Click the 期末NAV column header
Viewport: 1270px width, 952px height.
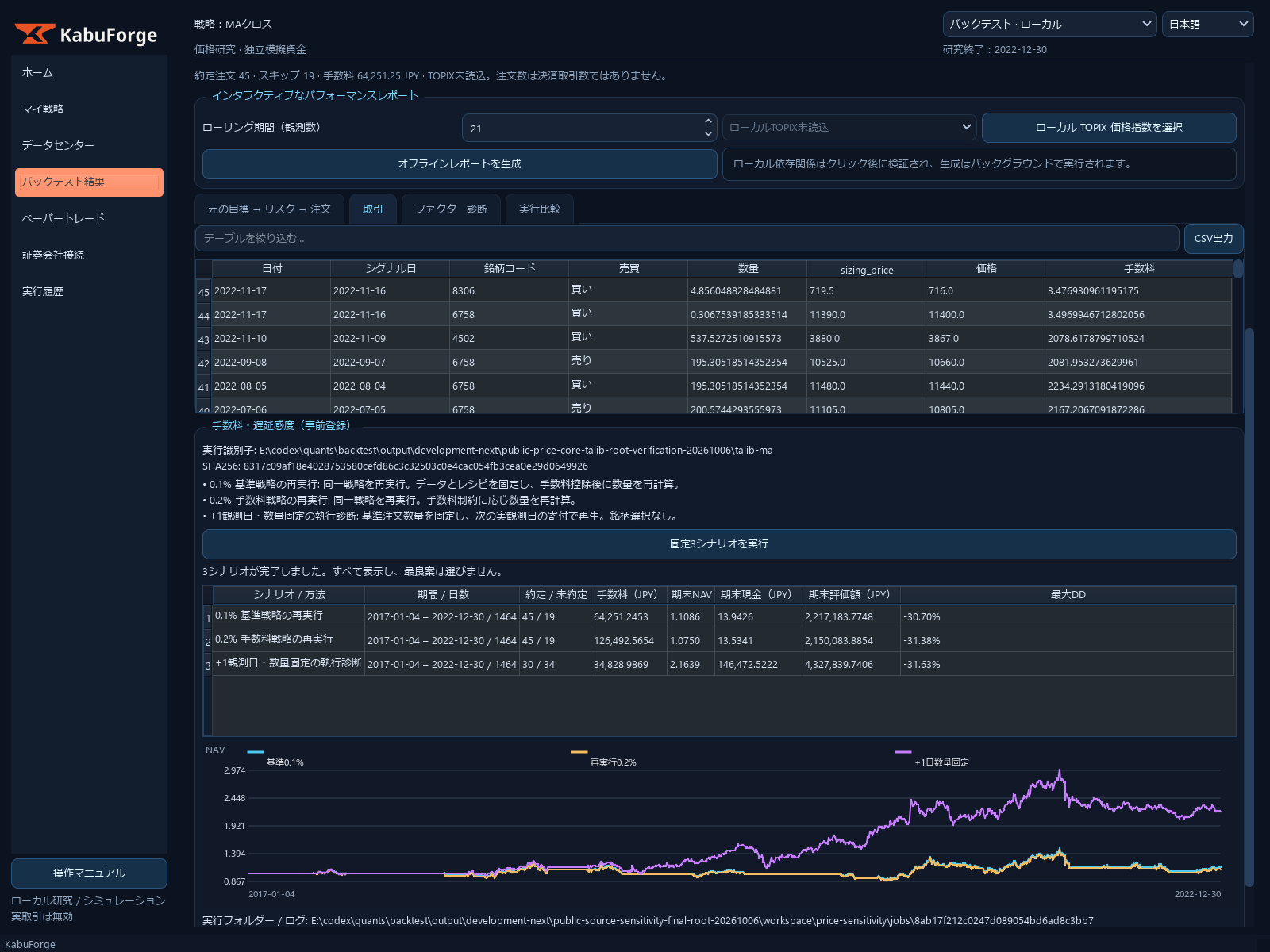click(691, 595)
